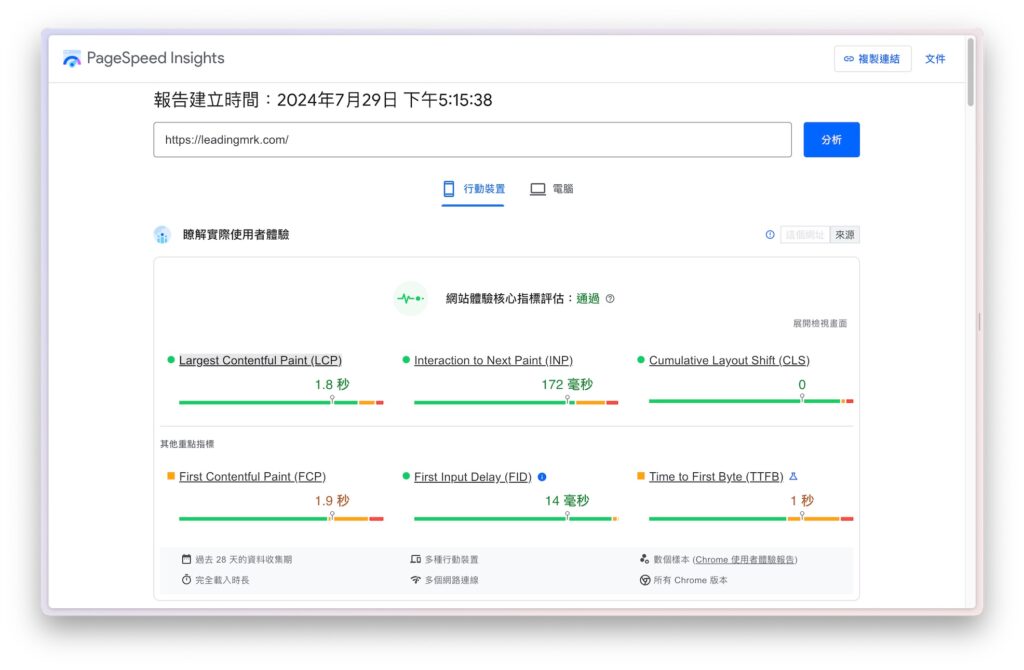
Task: Open the 行動裝置 mobile tab
Action: click(x=473, y=189)
